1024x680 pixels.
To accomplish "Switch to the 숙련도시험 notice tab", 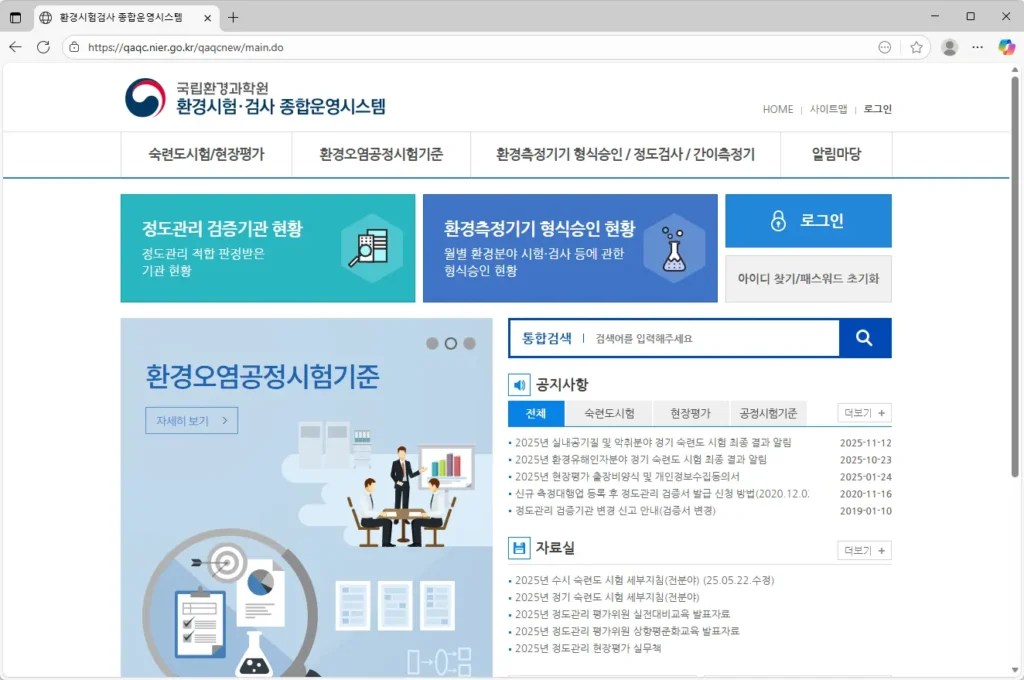I will (609, 413).
